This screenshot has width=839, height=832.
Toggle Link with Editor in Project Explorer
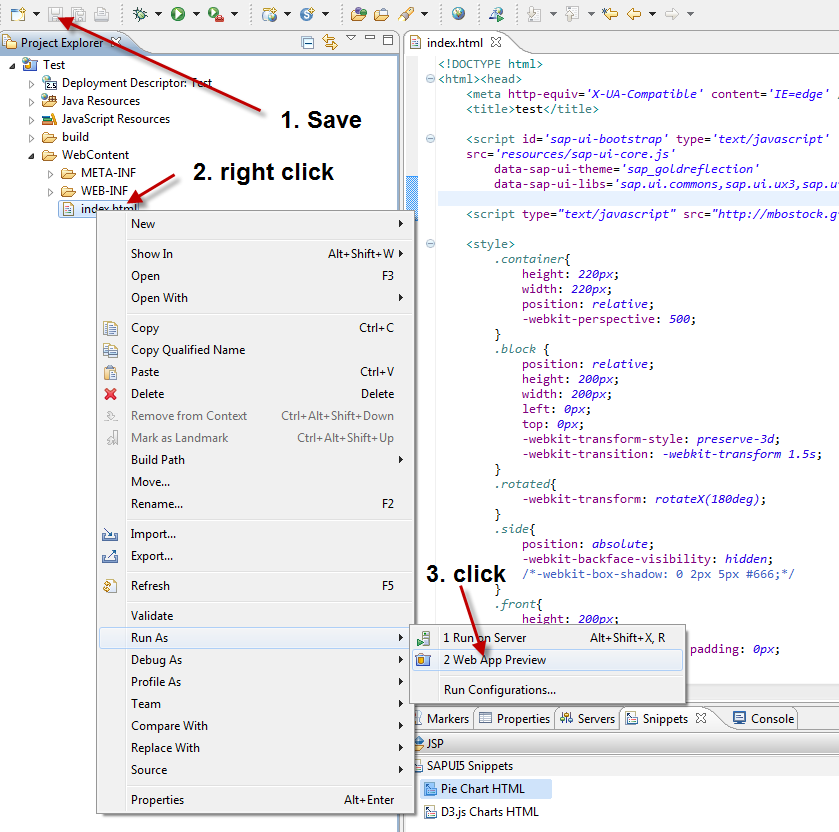(x=330, y=43)
